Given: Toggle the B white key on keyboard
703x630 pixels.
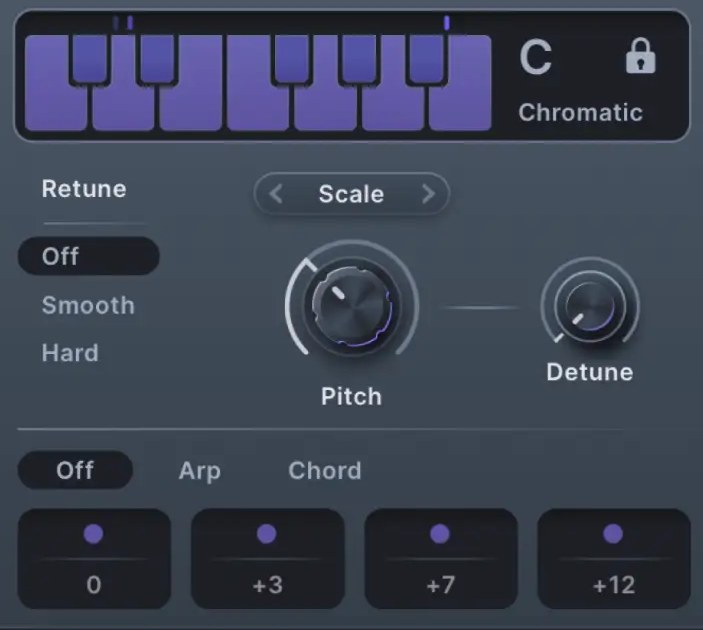Looking at the screenshot, I should pos(460,108).
